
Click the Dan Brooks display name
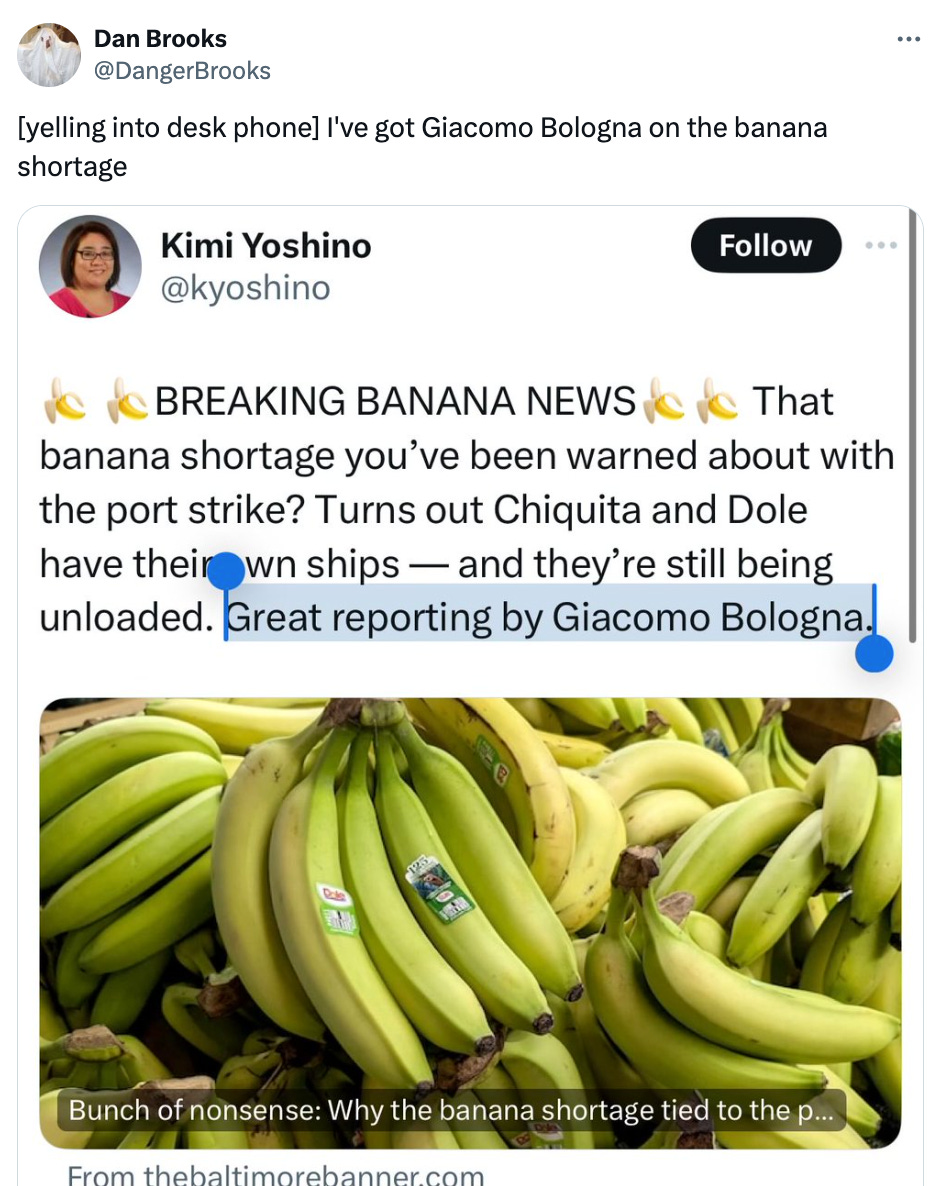tap(160, 38)
